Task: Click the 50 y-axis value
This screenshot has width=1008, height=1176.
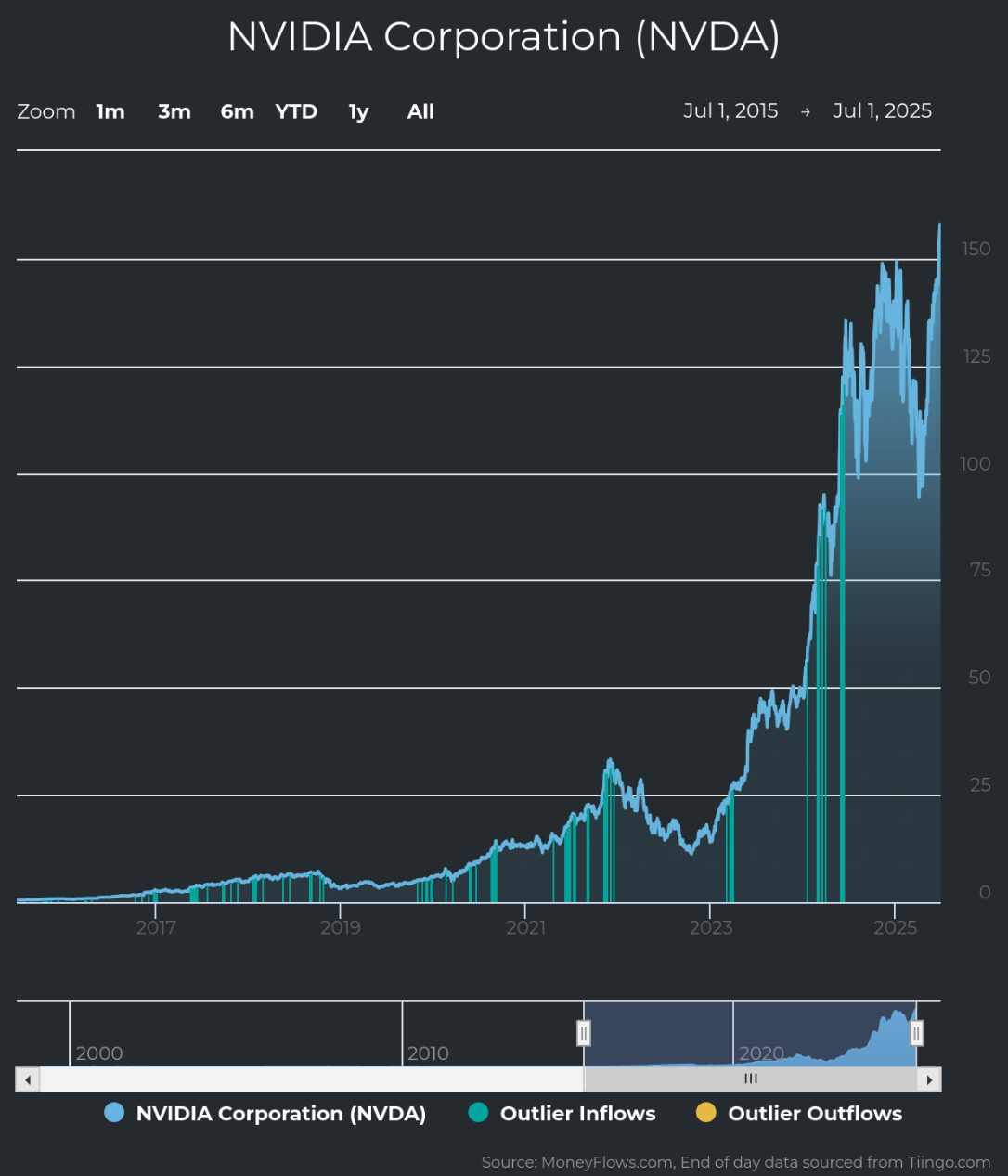Action: [980, 678]
